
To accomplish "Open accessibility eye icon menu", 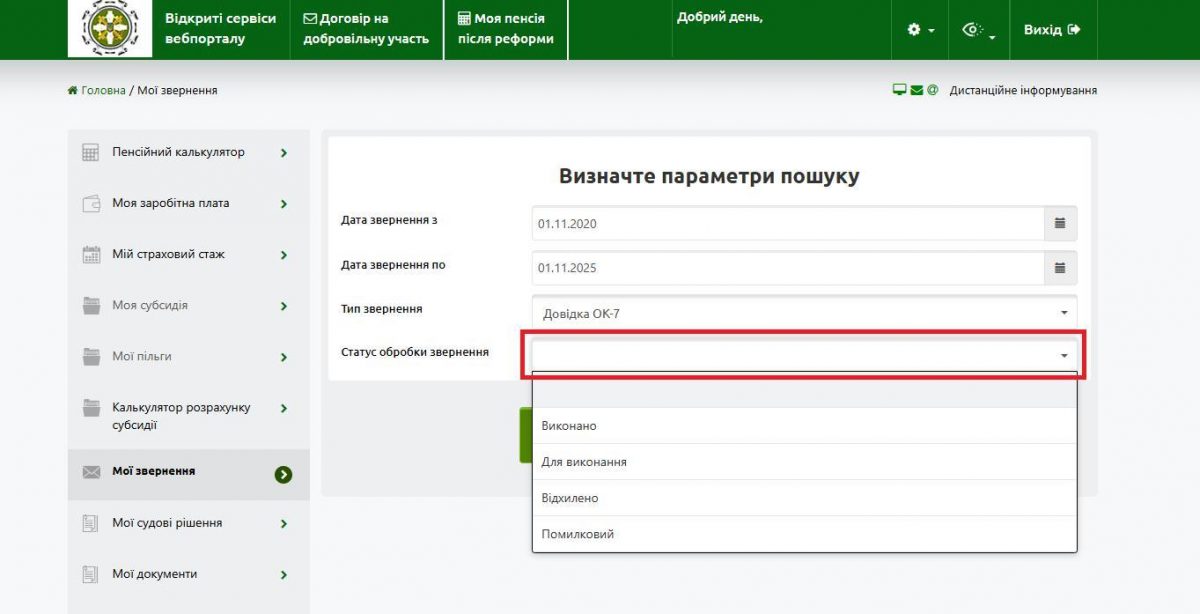I will 978,30.
